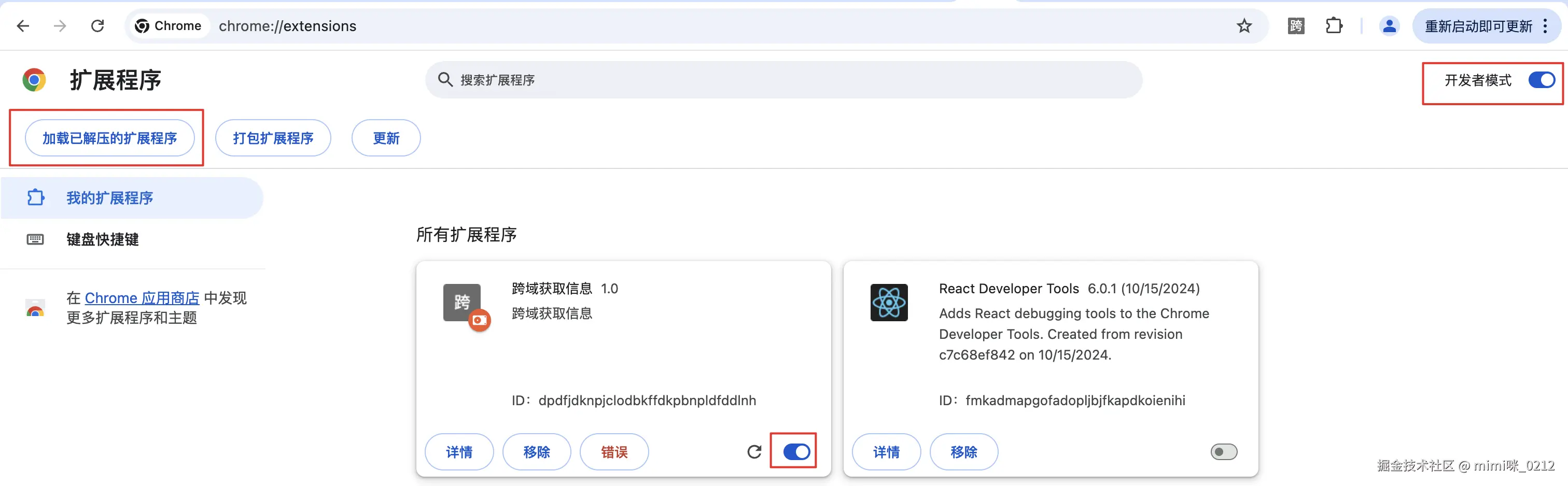This screenshot has height=486, width=1568.
Task: Click the Chrome Web Store rainbow icon
Action: (35, 308)
